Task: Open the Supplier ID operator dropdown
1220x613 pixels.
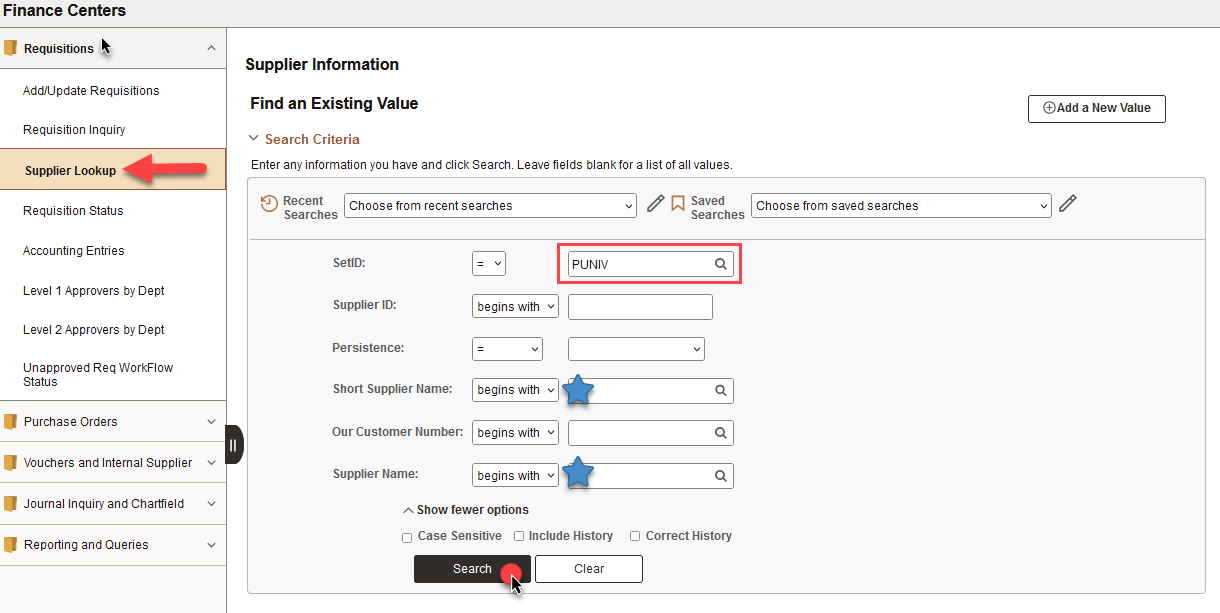Action: tap(515, 307)
